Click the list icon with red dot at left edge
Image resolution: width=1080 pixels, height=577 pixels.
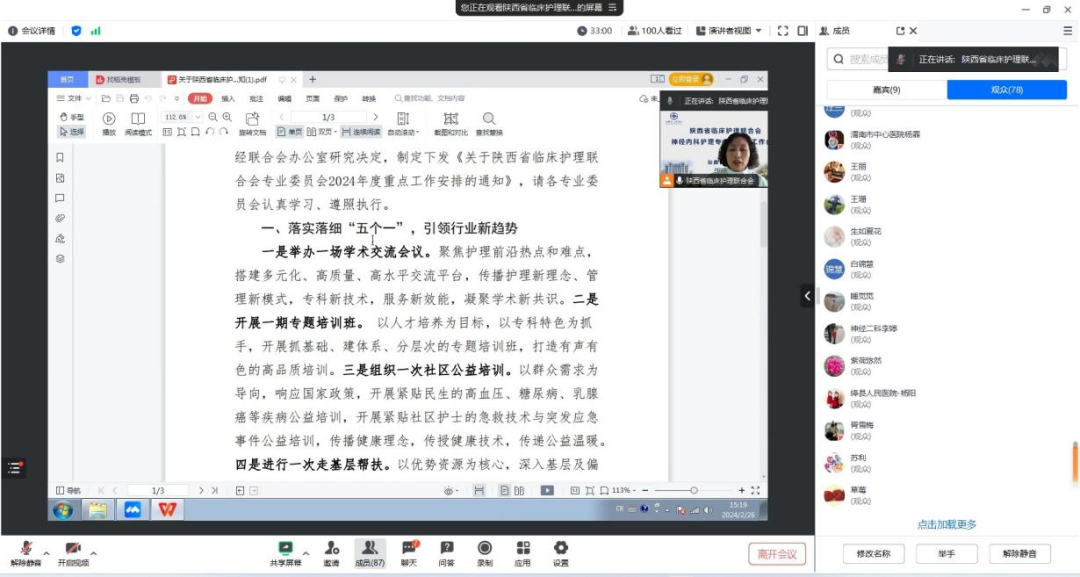pos(14,468)
